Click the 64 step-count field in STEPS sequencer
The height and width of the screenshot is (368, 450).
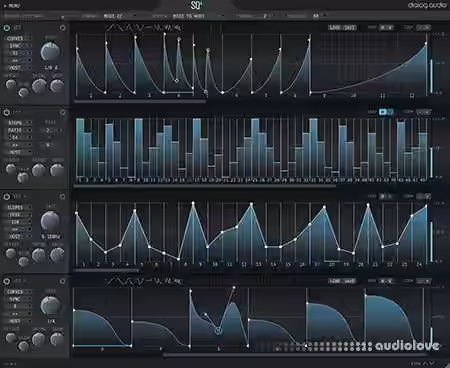click(19, 137)
